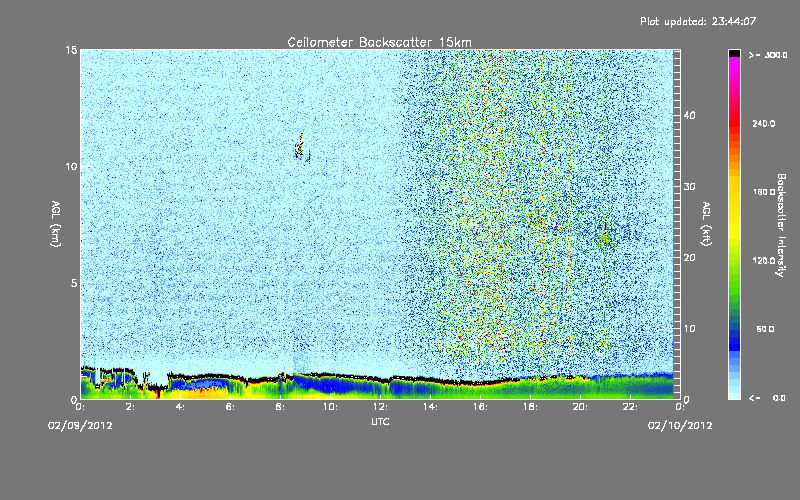Click the 'Backscatter Intensity' colorbar label
This screenshot has height=500, width=800.
[x=781, y=225]
